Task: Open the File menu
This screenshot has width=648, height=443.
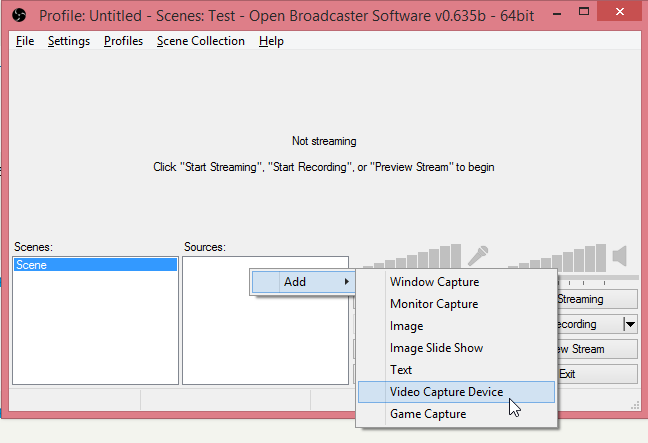Action: tap(25, 41)
